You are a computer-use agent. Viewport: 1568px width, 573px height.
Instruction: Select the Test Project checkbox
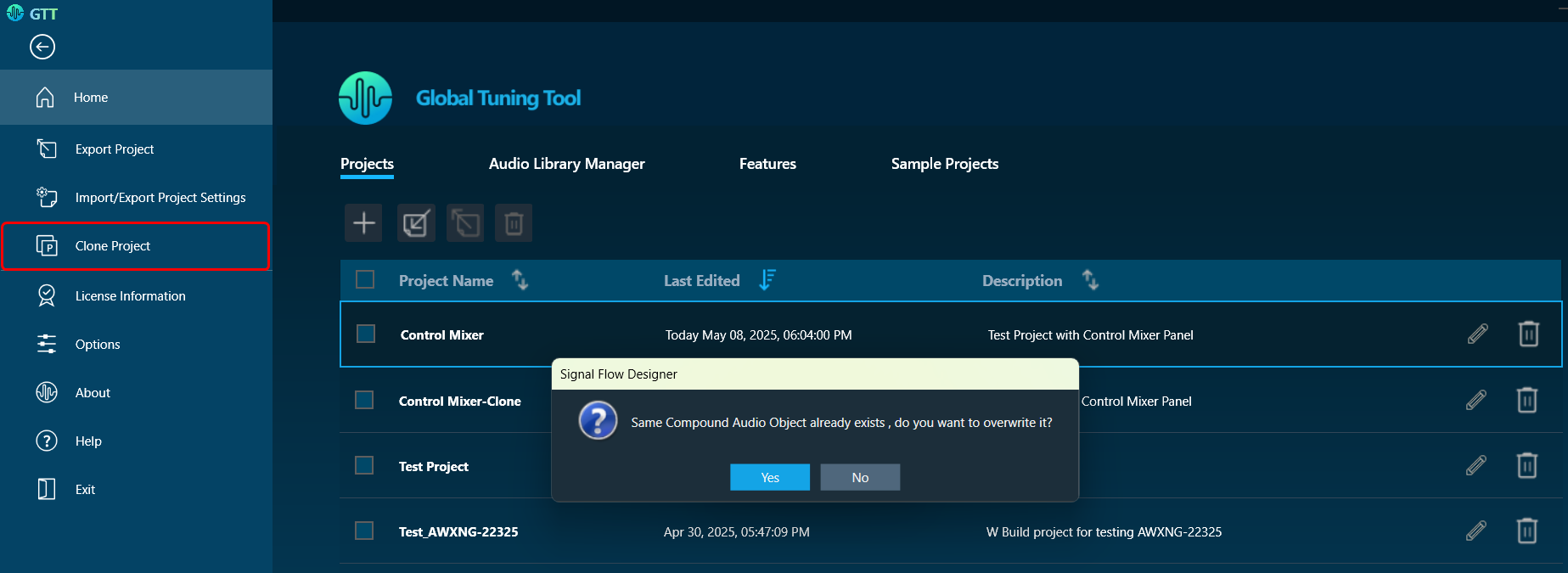[364, 466]
